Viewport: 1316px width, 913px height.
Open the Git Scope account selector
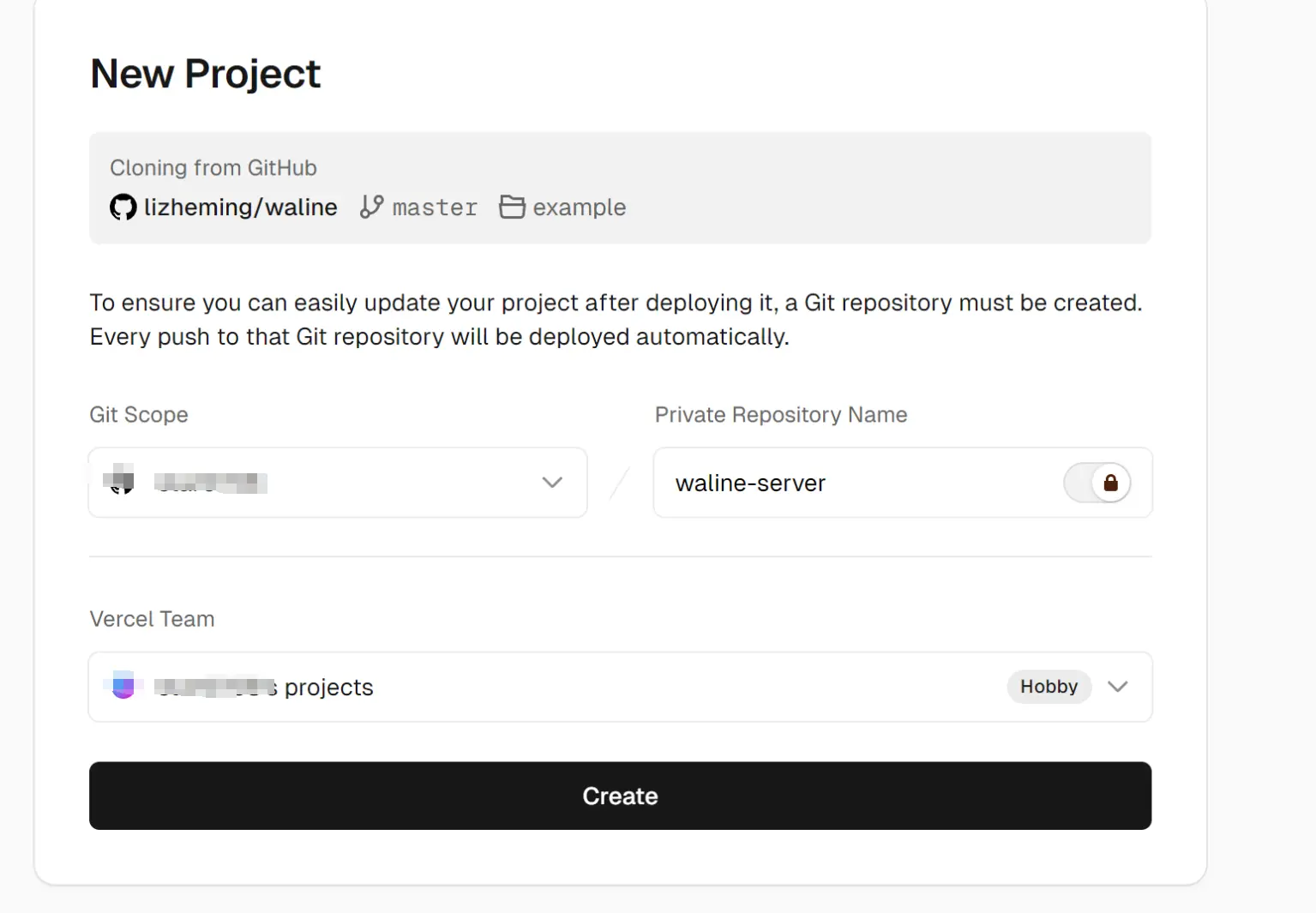point(337,483)
